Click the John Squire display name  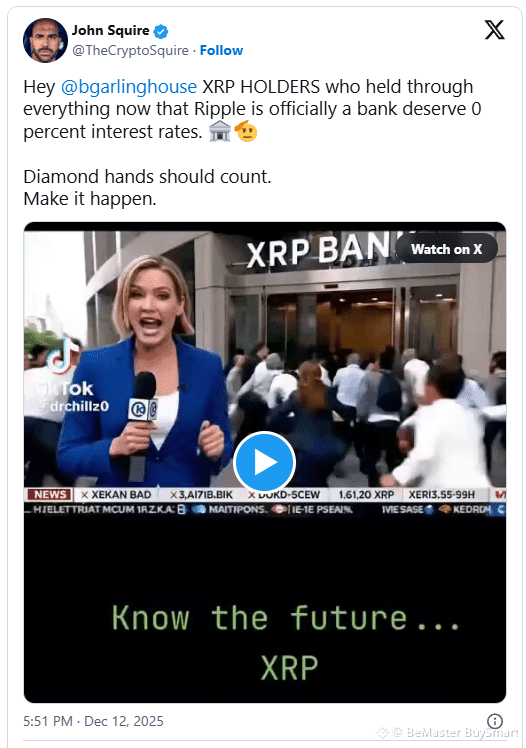[111, 31]
